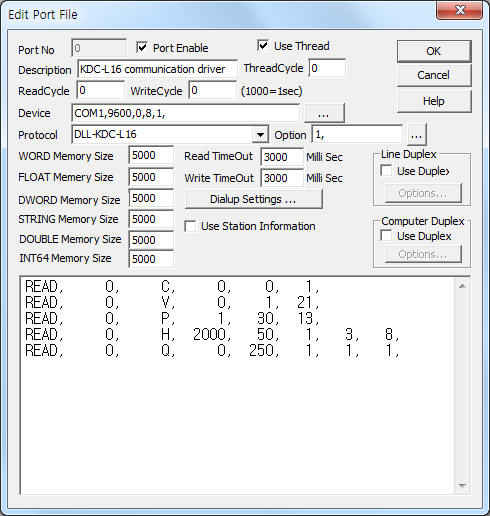Toggle the Port Enable checkbox
This screenshot has width=490, height=516.
pos(142,48)
